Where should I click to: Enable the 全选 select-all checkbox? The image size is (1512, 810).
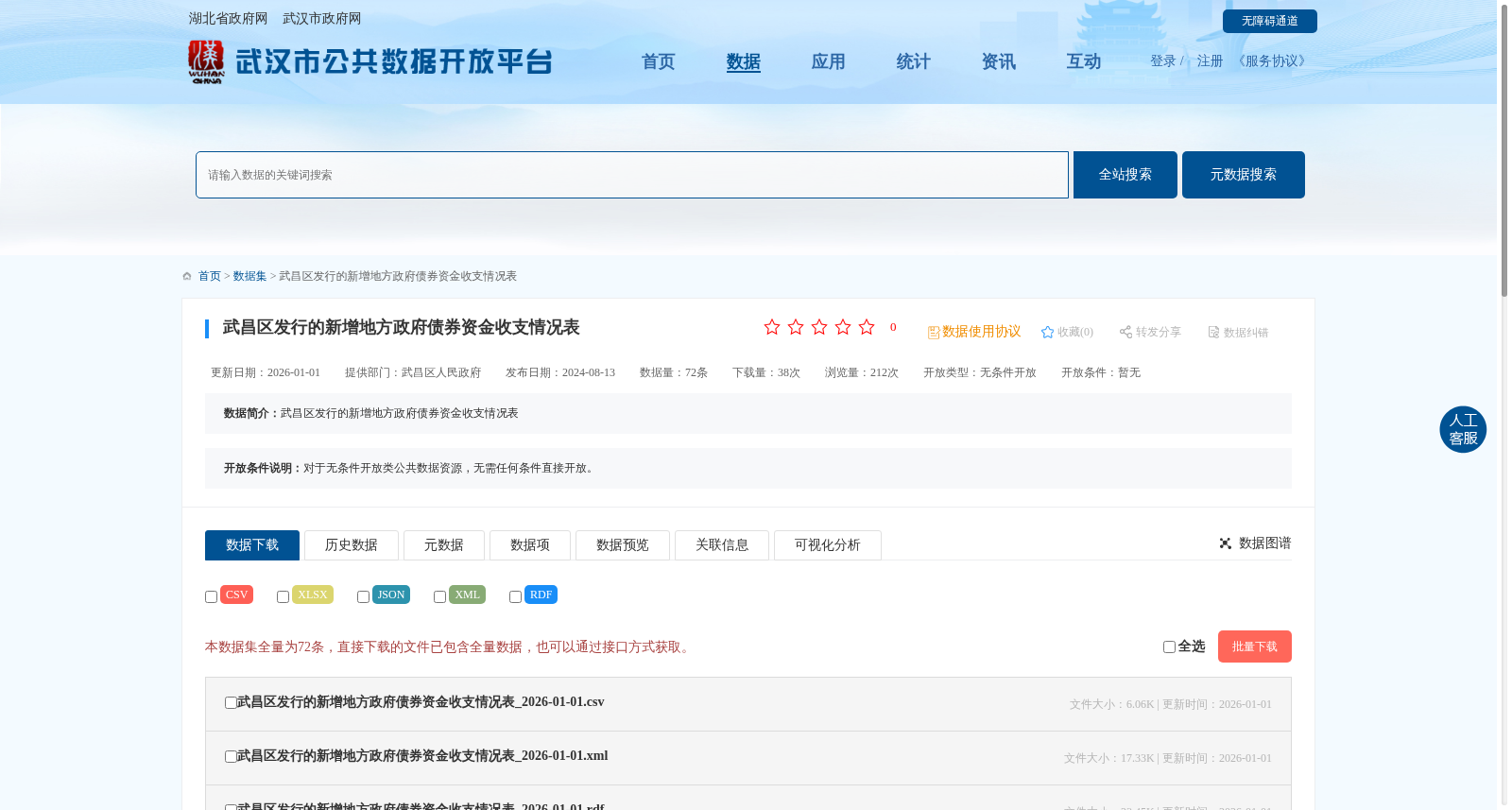point(1169,646)
